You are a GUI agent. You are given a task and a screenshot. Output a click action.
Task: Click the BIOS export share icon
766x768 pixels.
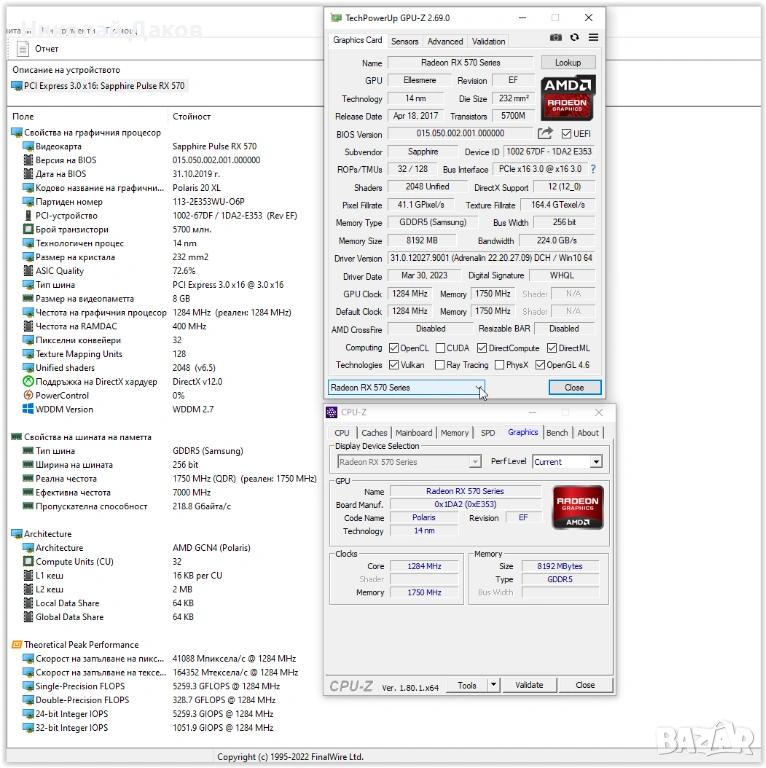[545, 133]
